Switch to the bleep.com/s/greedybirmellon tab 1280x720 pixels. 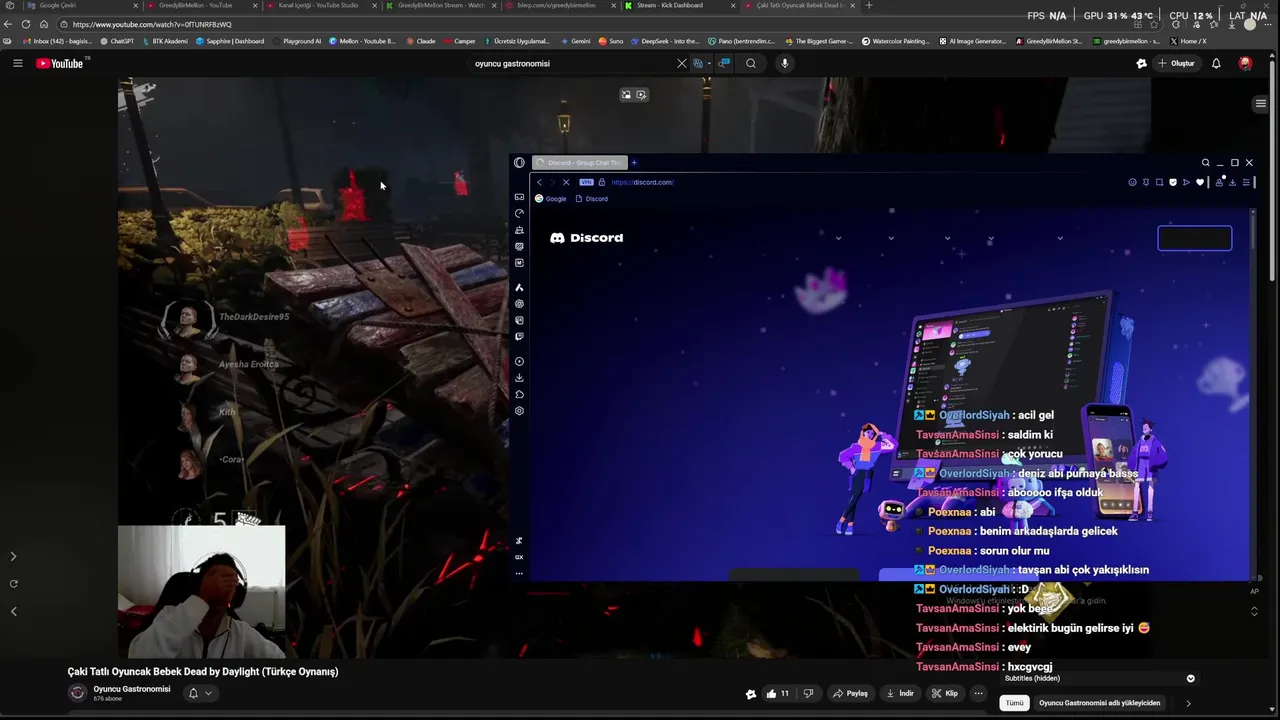coord(557,5)
